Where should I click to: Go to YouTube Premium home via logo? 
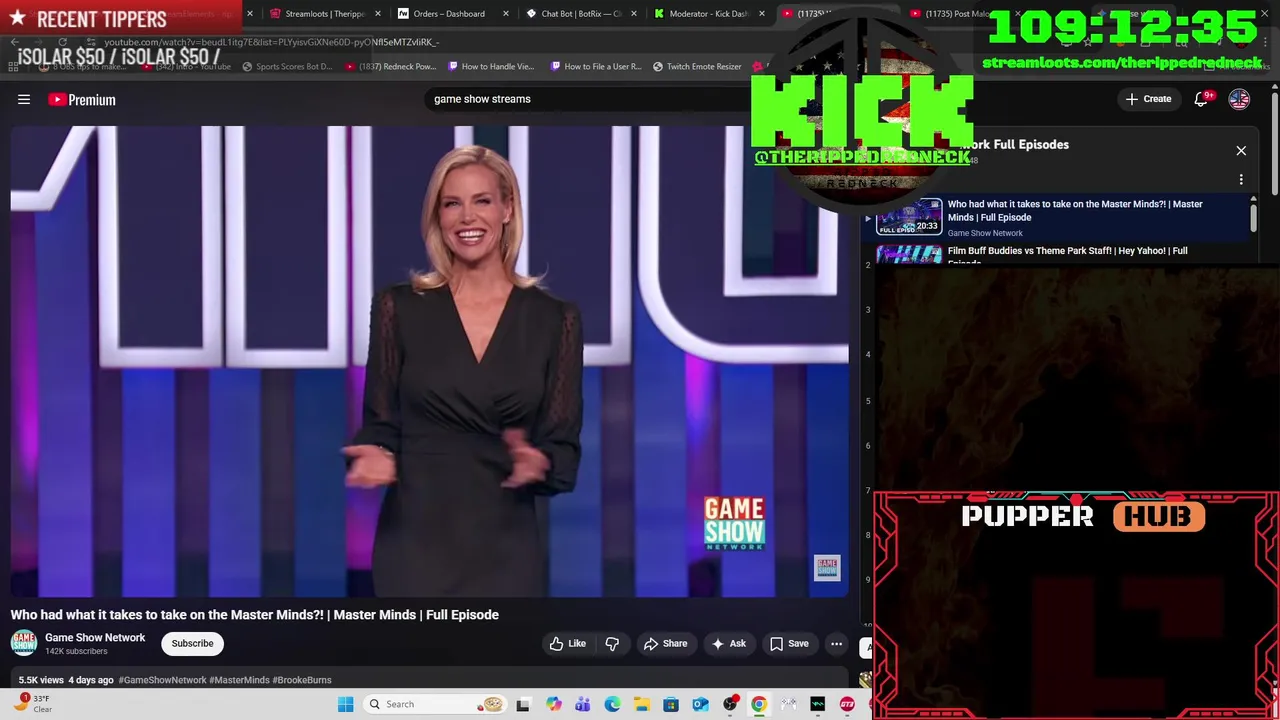(x=82, y=99)
